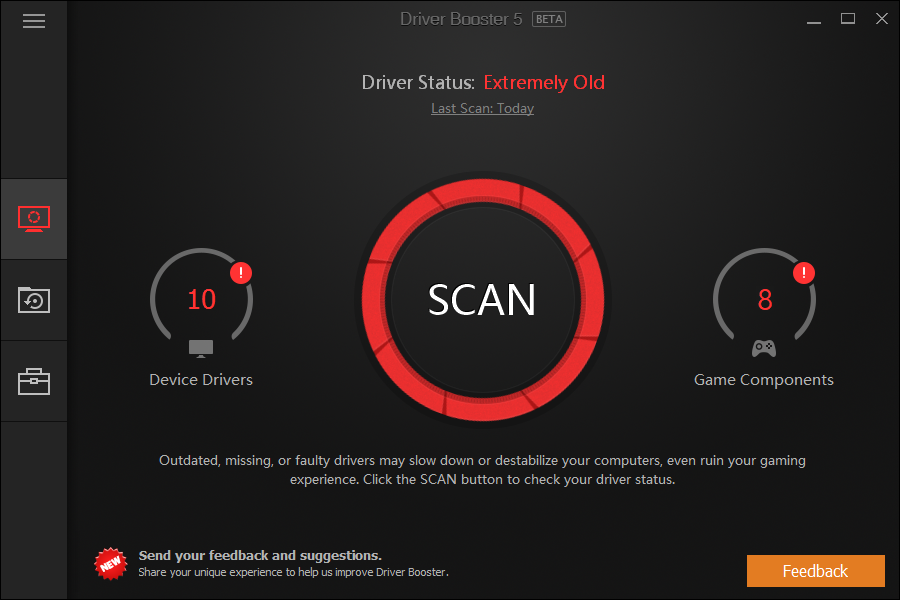
Task: Minimize the Driver Booster window
Action: coord(814,20)
